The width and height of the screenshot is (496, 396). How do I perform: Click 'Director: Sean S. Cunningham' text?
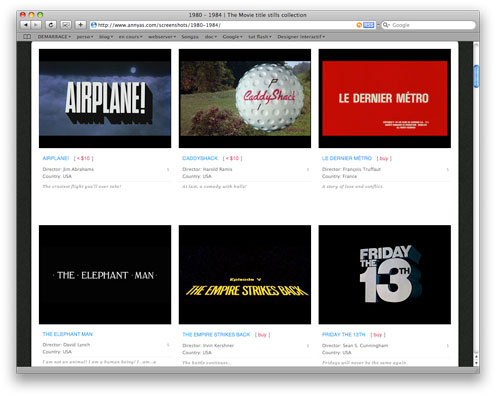tap(355, 346)
